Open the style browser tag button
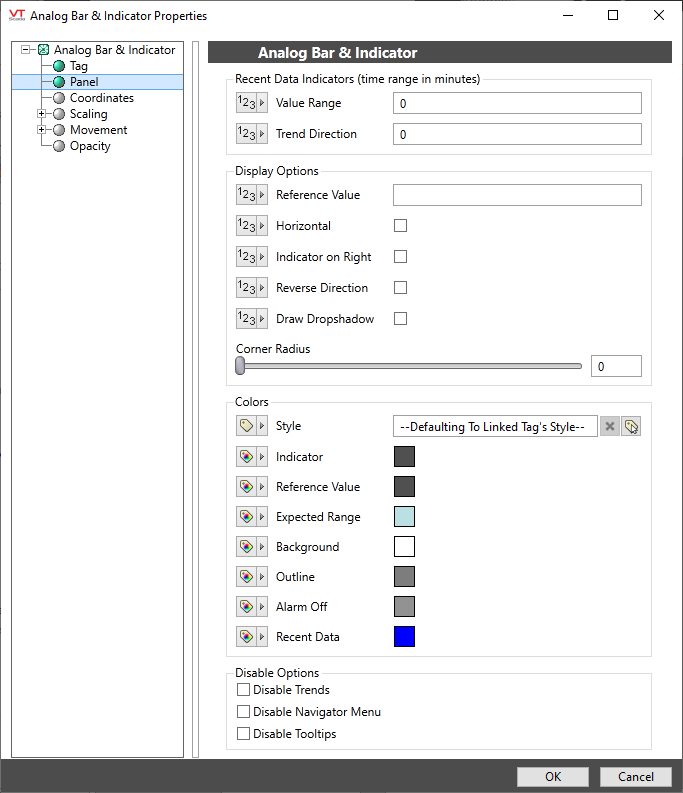This screenshot has width=683, height=793. pyautogui.click(x=631, y=427)
